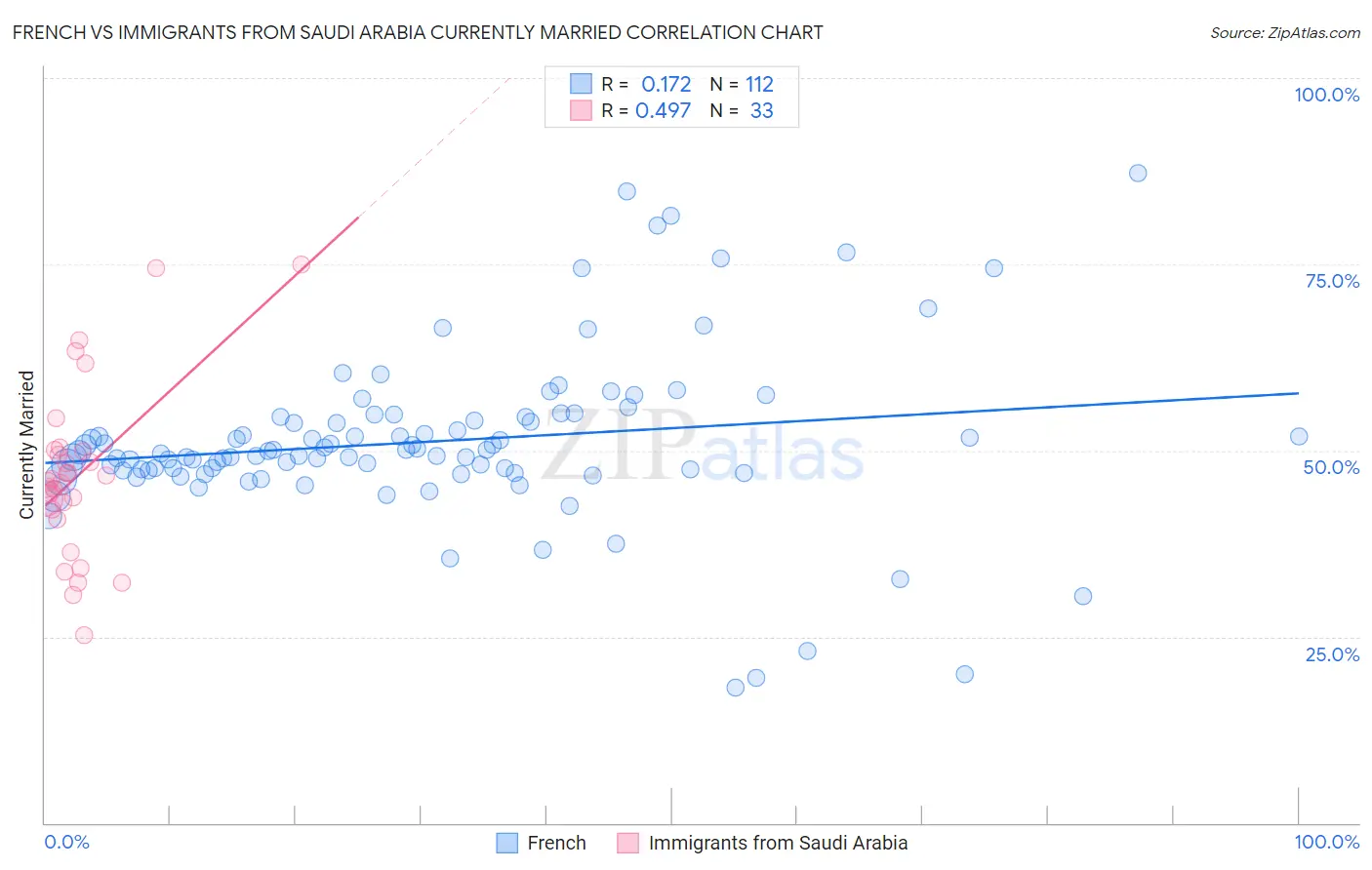Image resolution: width=1372 pixels, height=870 pixels.
Task: Click the 25.0% y-axis tick label
Action: (x=1332, y=654)
